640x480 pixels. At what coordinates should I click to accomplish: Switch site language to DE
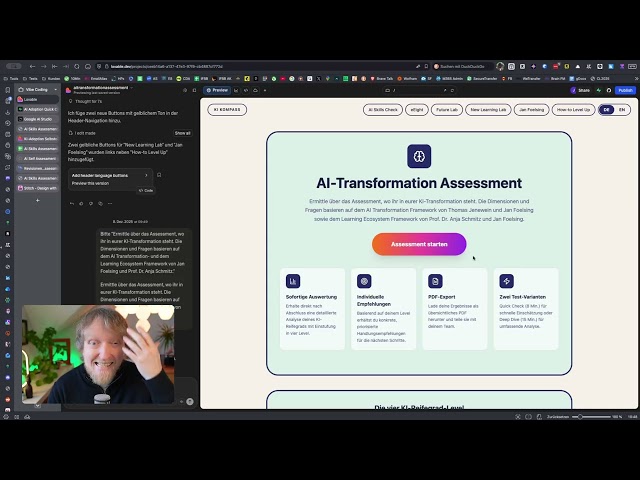[x=607, y=110]
